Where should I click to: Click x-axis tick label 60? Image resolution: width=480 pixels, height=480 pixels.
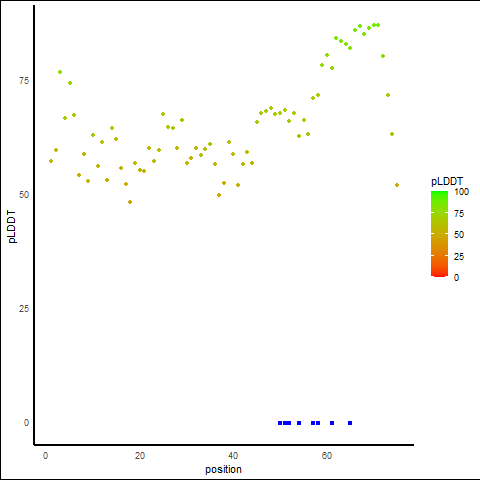(x=327, y=456)
